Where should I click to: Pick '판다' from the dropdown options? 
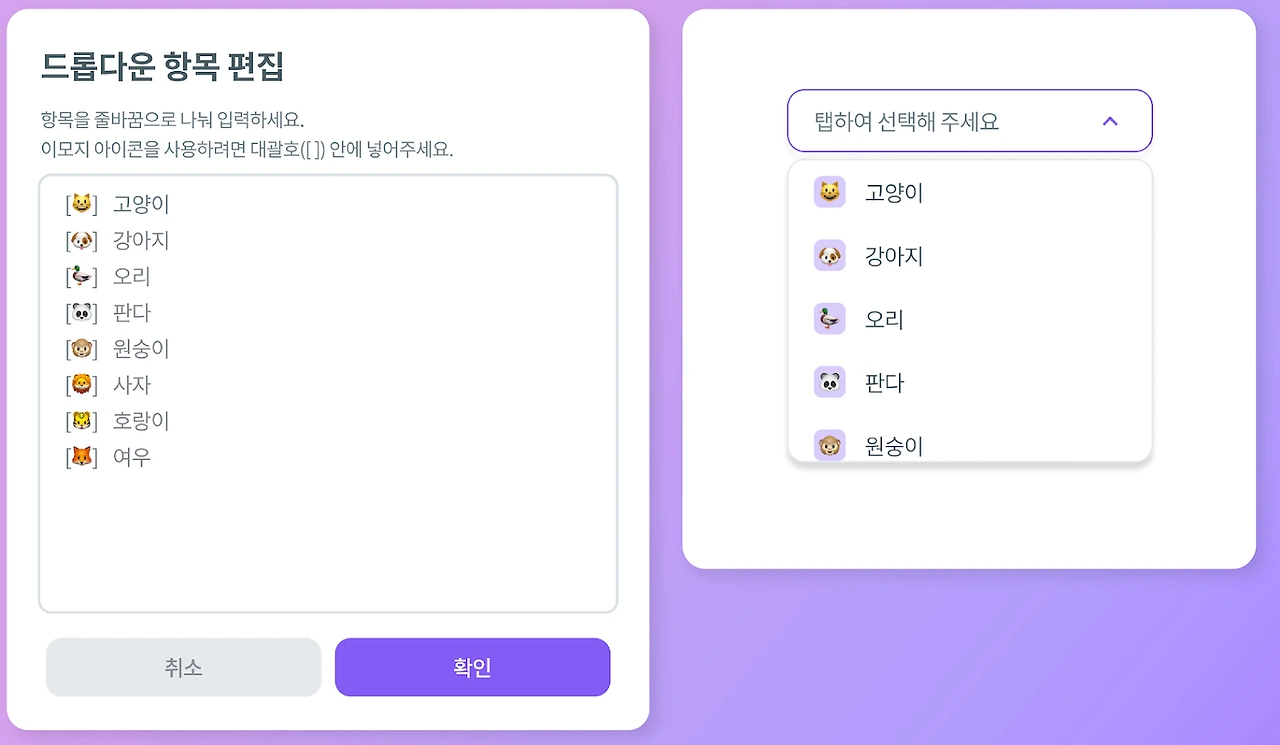(884, 382)
